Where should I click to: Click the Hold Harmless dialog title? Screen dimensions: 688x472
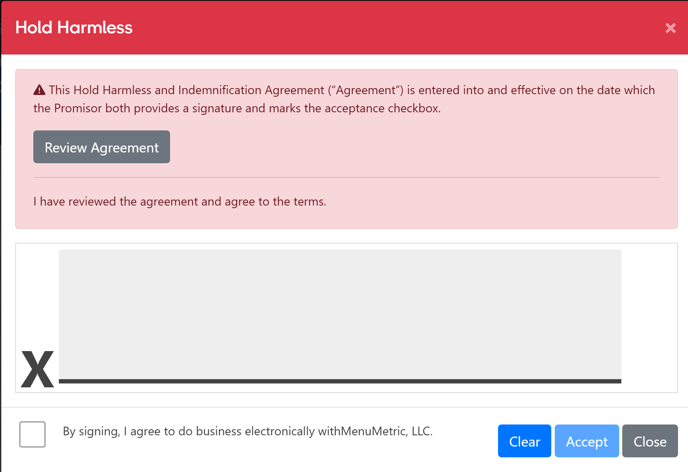click(74, 28)
